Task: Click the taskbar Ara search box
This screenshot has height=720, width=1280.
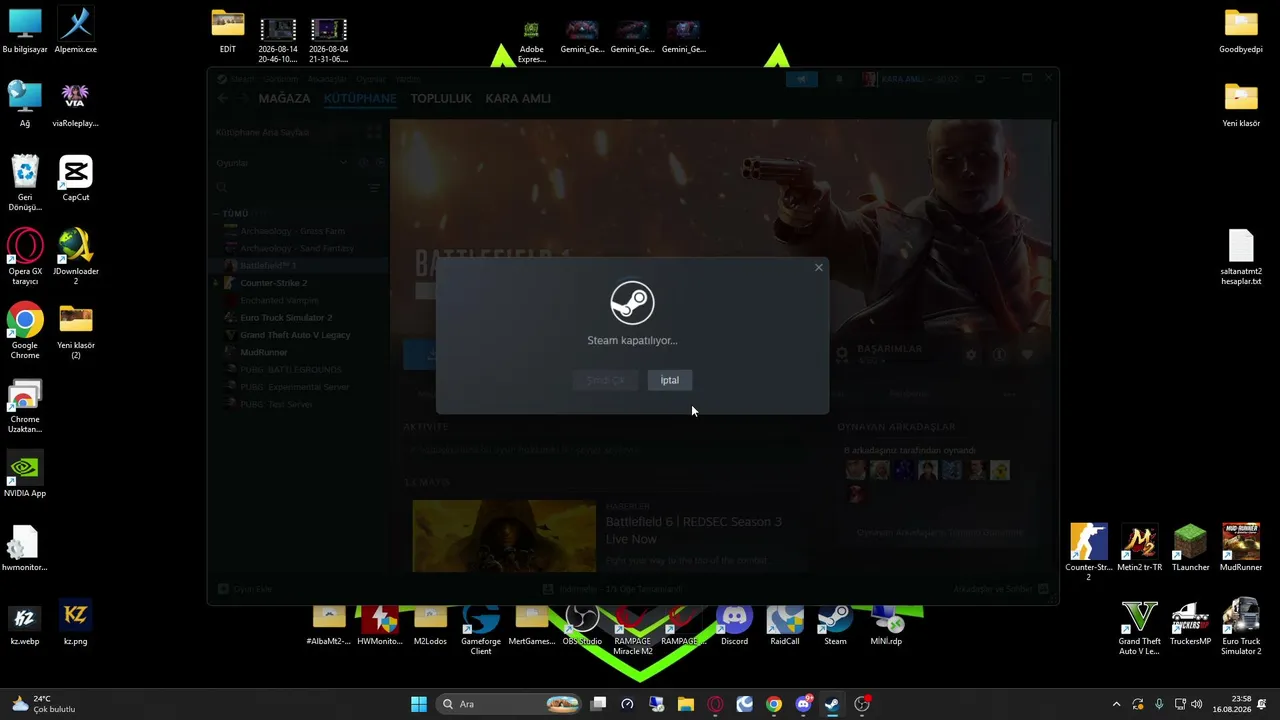Action: click(x=510, y=704)
